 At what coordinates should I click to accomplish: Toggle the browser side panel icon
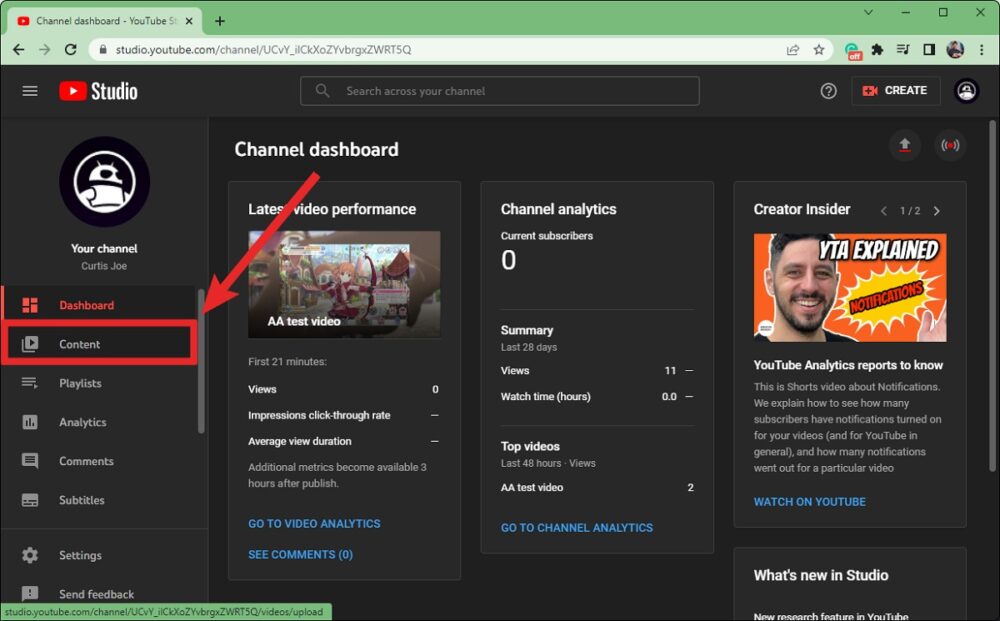[x=929, y=49]
